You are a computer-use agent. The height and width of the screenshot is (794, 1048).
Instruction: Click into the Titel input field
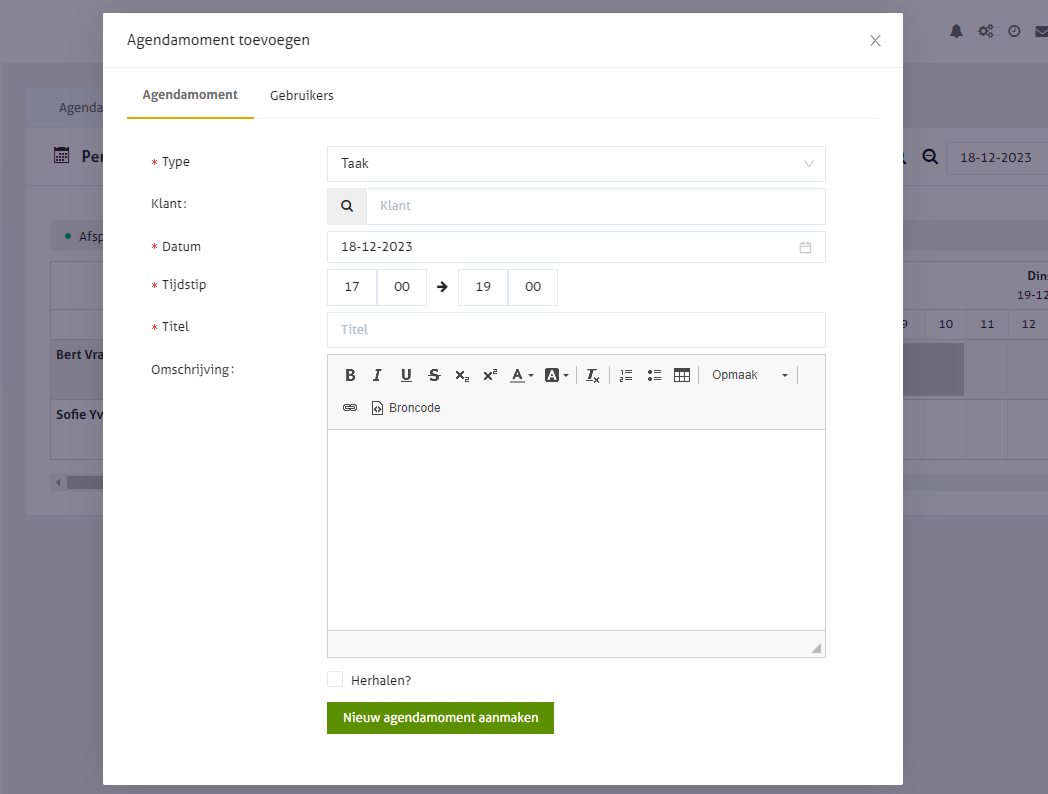click(576, 330)
